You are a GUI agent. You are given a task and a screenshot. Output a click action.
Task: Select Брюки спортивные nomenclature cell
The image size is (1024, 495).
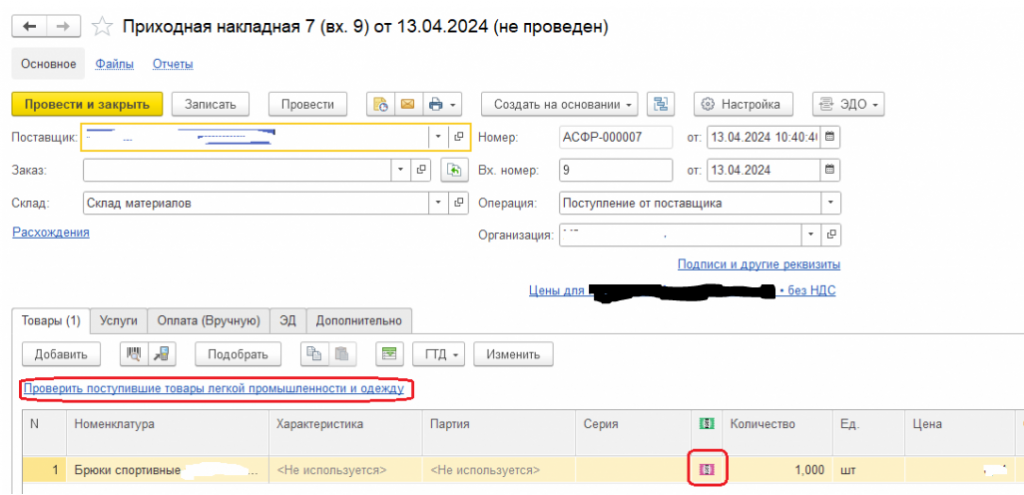pyautogui.click(x=167, y=469)
